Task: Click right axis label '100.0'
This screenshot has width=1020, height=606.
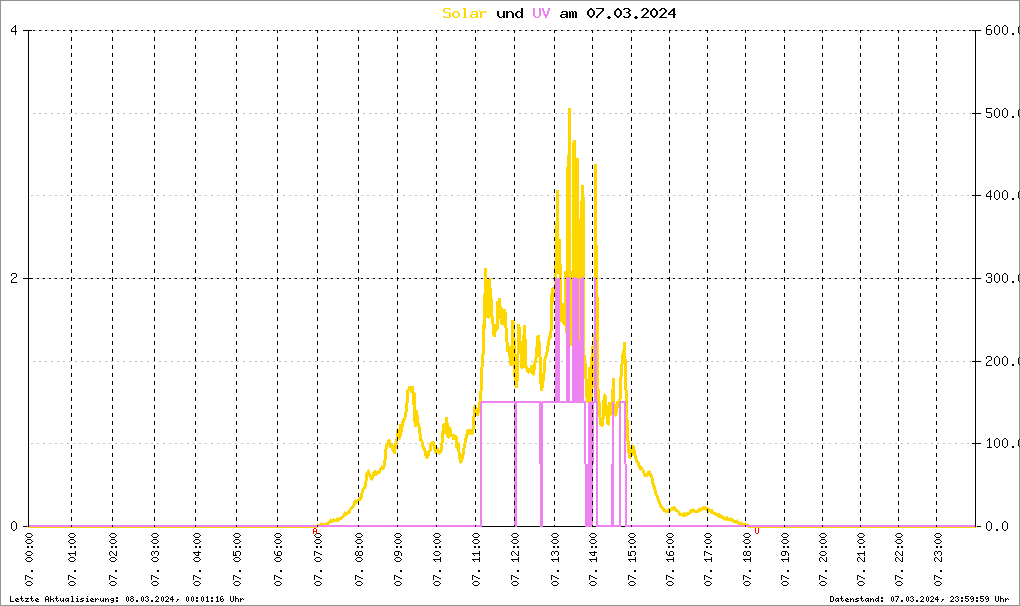Action: pyautogui.click(x=1000, y=443)
